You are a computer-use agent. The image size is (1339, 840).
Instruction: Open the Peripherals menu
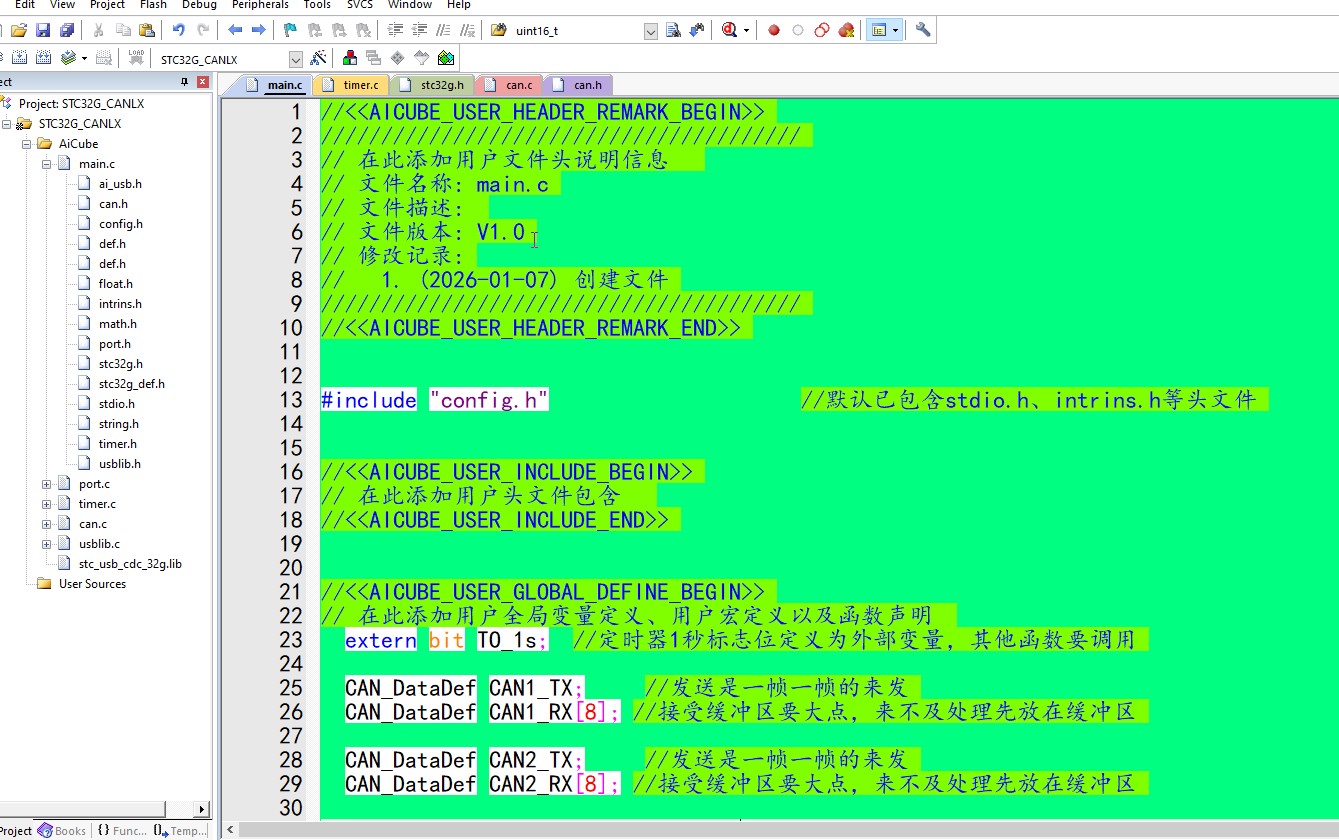click(x=260, y=5)
